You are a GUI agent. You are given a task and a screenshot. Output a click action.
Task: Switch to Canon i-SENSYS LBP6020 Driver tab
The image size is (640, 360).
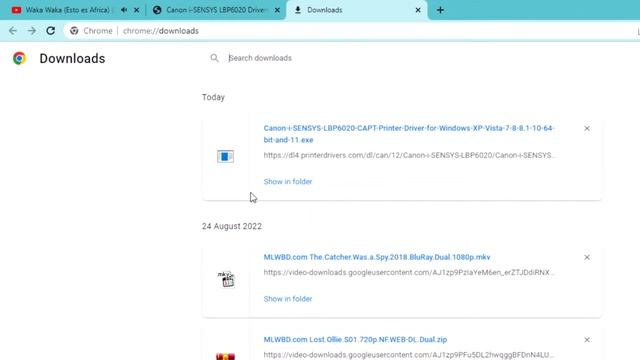212,10
